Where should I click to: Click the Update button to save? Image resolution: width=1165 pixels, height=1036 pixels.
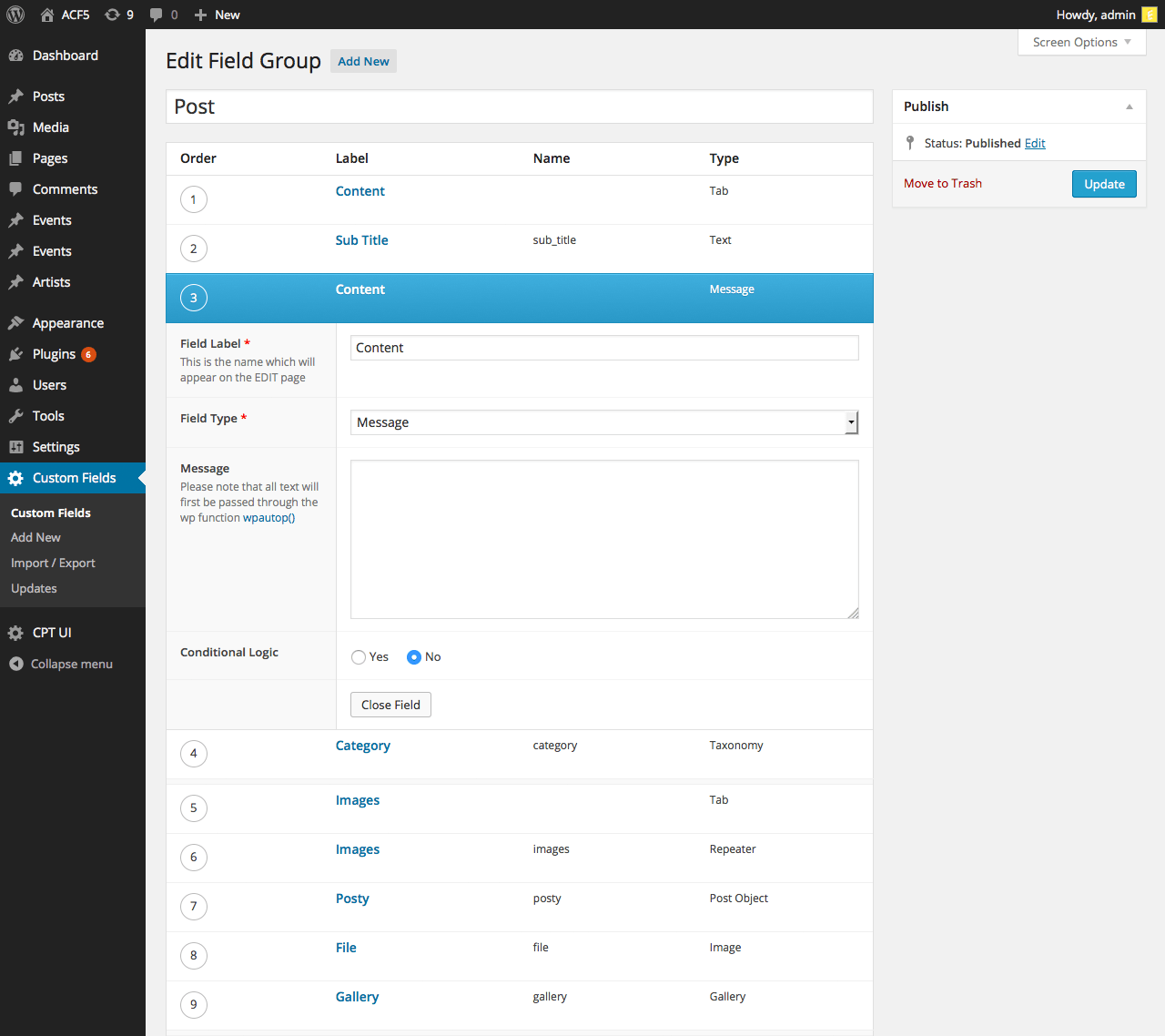(x=1103, y=183)
